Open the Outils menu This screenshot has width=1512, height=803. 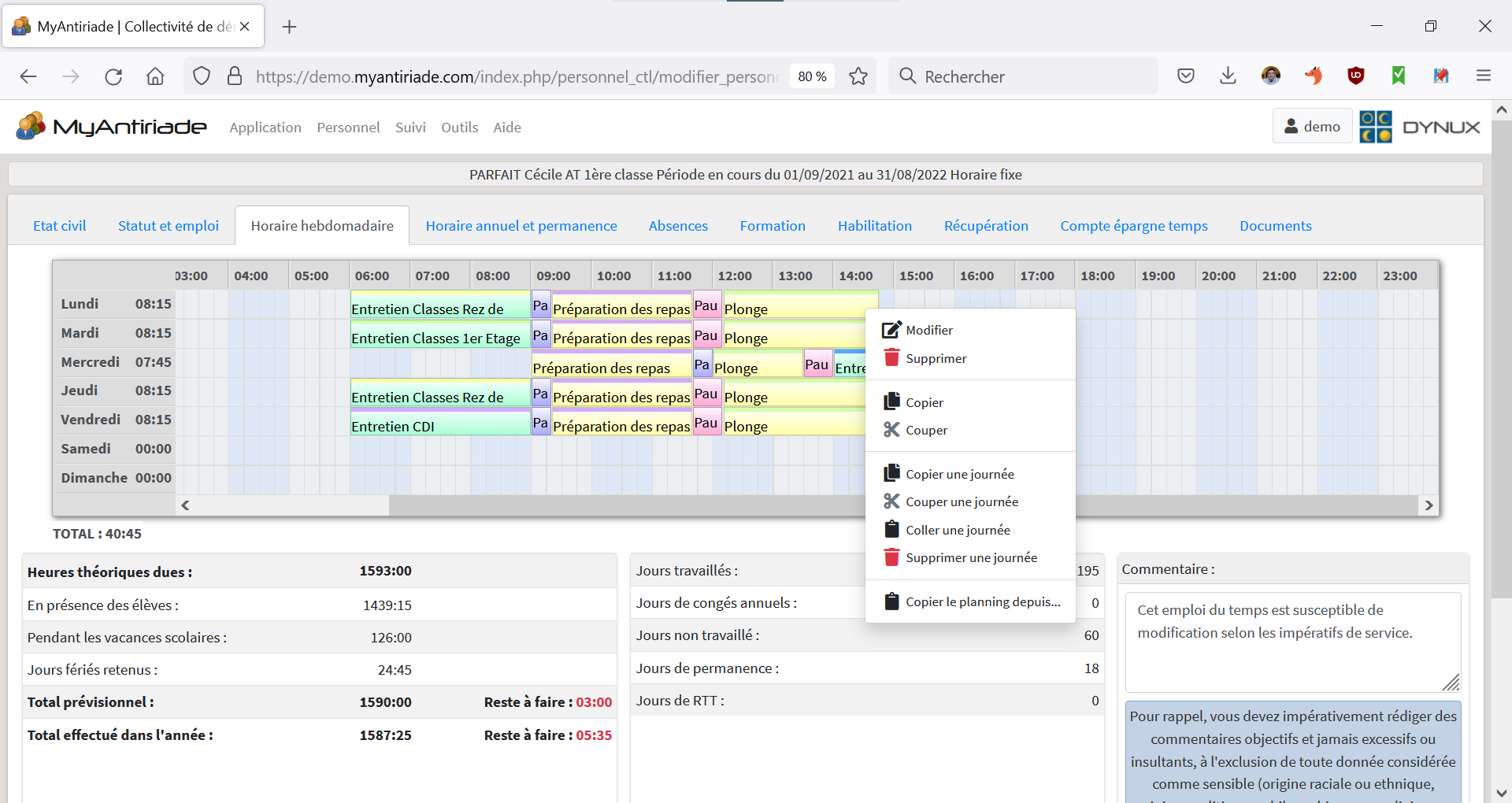(x=460, y=128)
